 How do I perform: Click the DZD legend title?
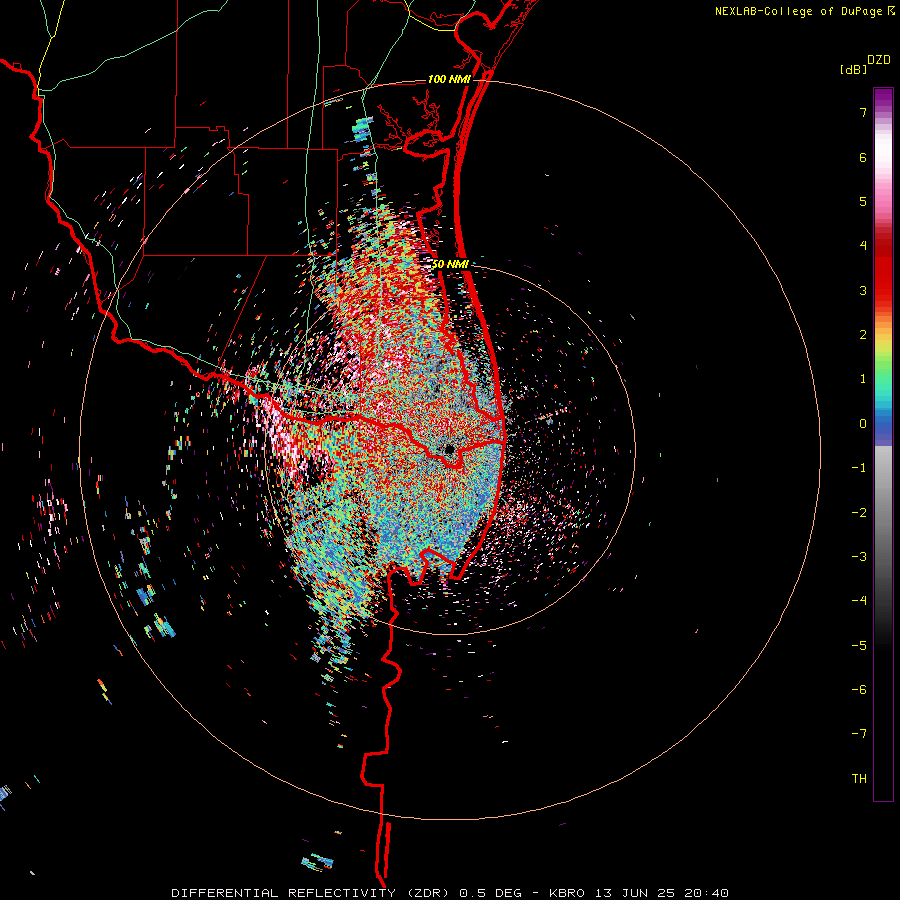(879, 60)
